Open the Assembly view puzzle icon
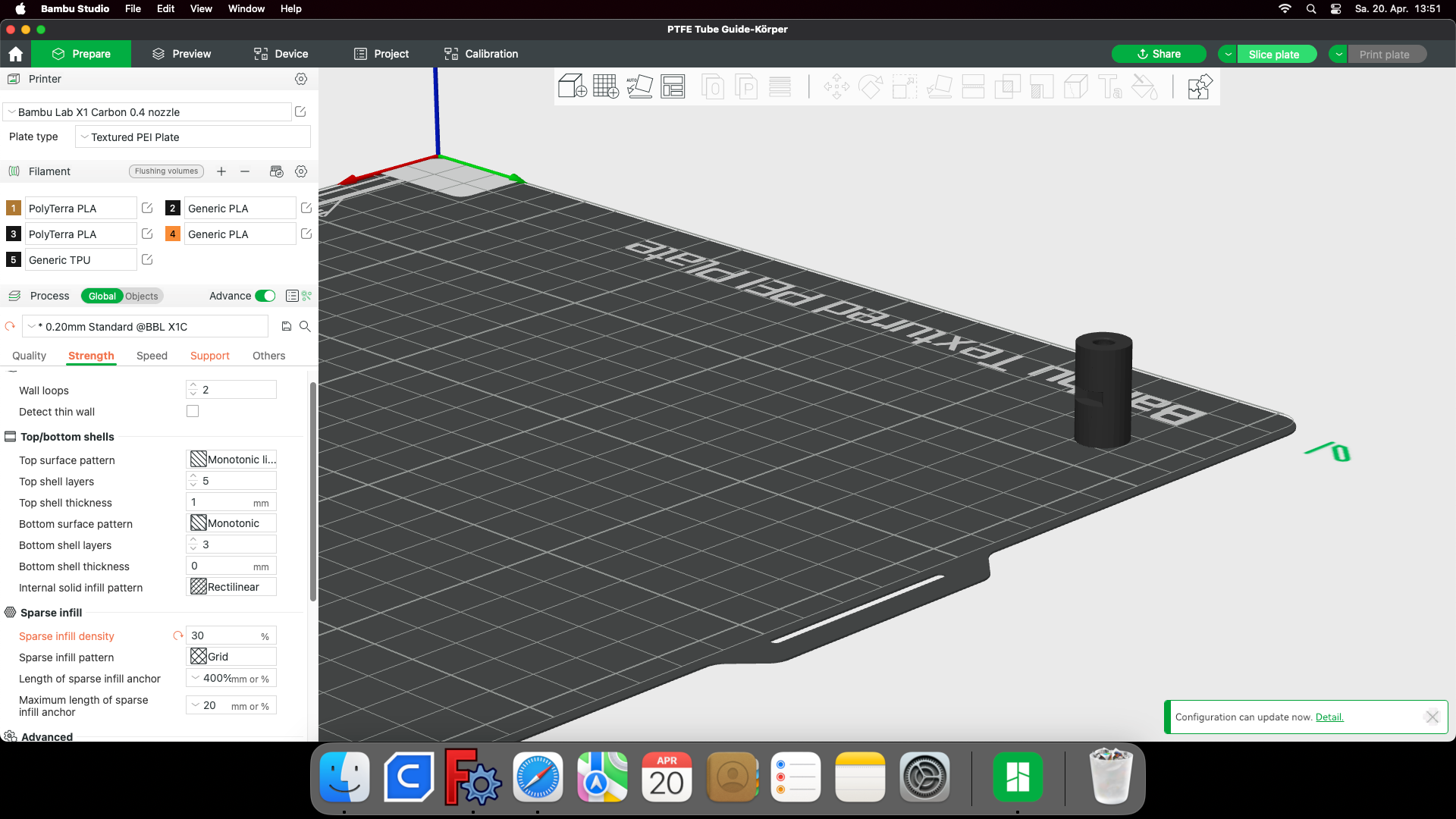 (x=1200, y=86)
